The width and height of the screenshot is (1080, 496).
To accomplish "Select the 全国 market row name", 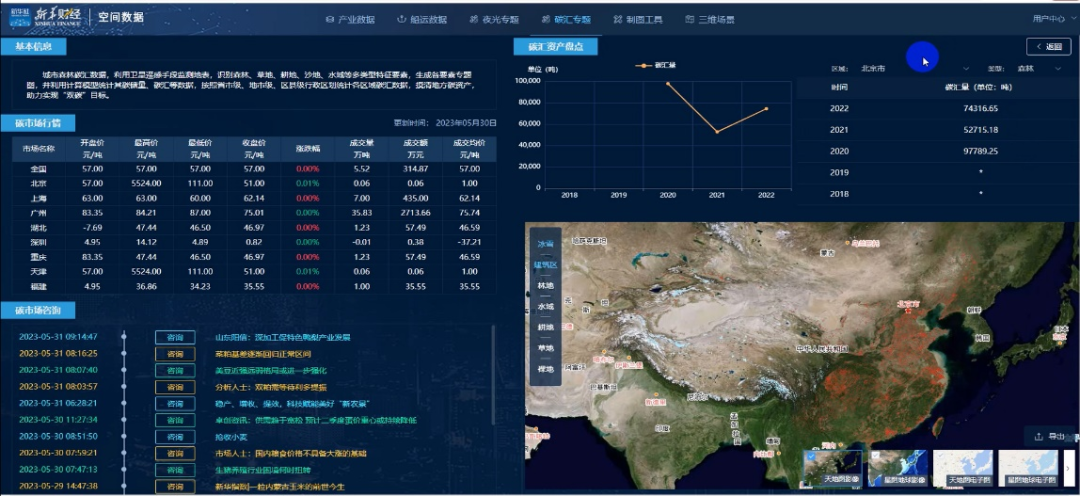I will 39,169.
